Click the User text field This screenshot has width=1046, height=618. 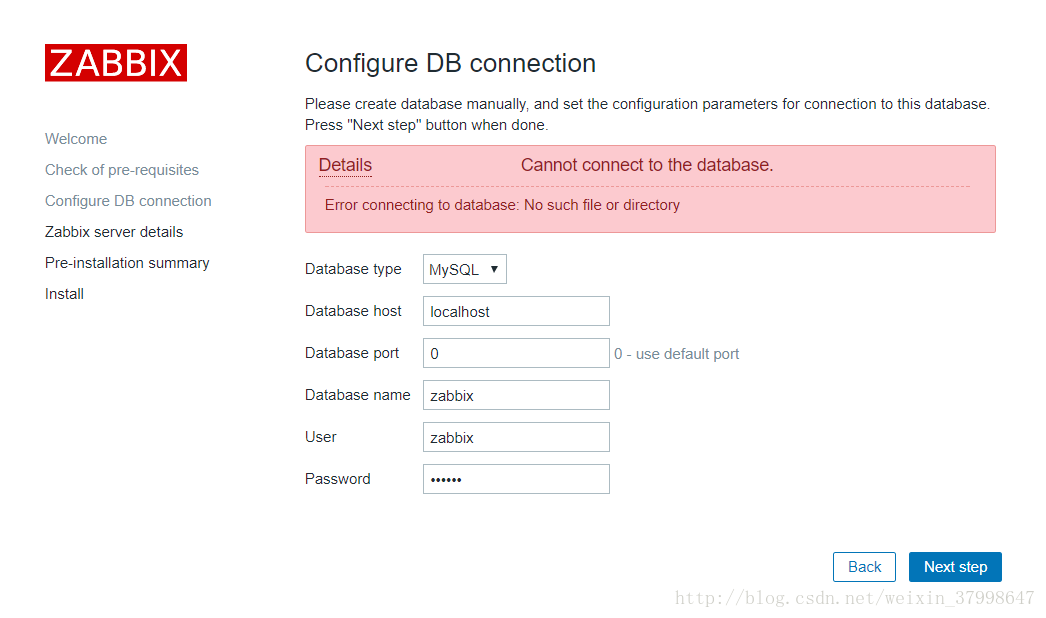pos(516,437)
